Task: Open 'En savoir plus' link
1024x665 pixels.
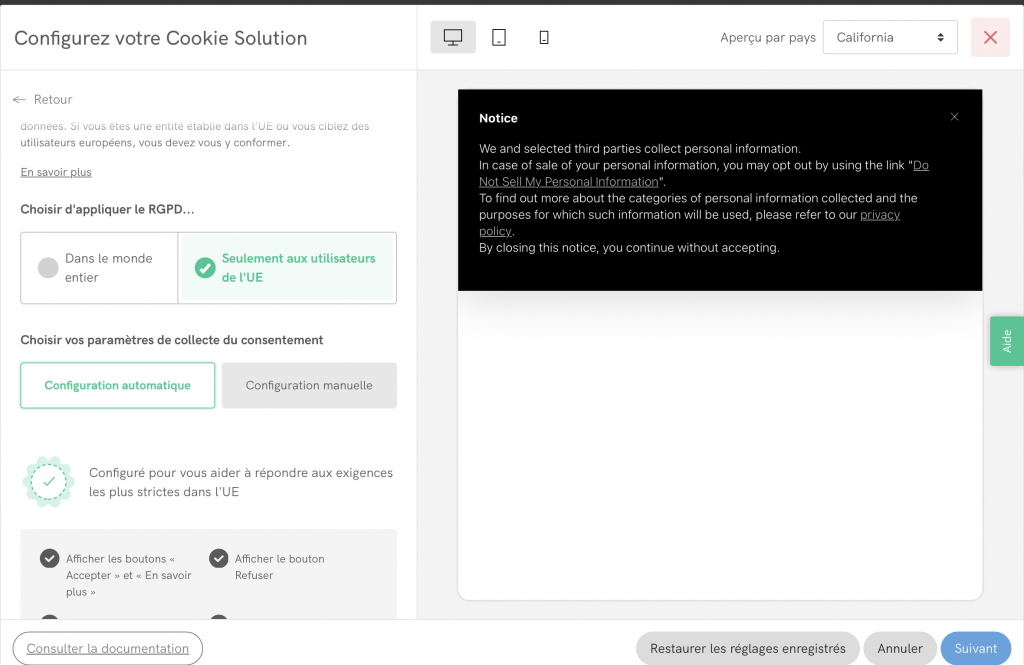Action: coord(56,172)
